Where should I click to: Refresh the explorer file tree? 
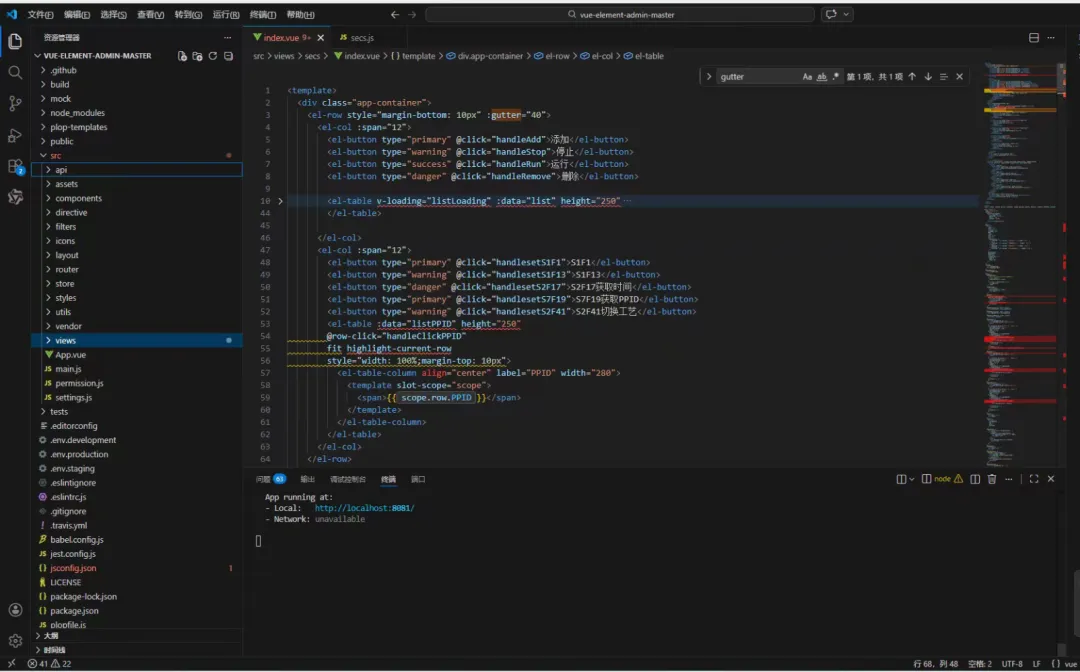[x=213, y=56]
